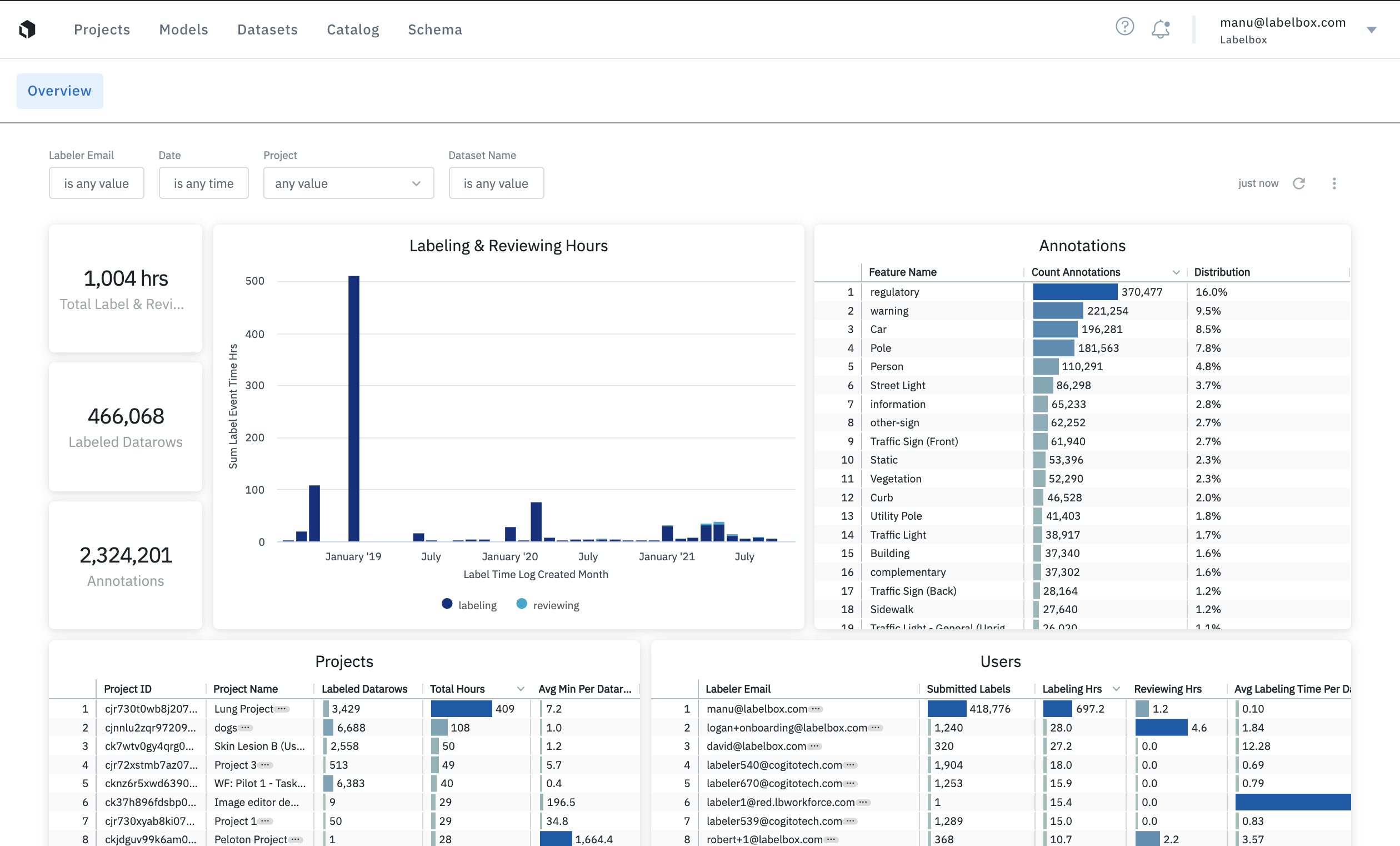Click the dashboard refresh icon
The width and height of the screenshot is (1400, 846).
1299,183
